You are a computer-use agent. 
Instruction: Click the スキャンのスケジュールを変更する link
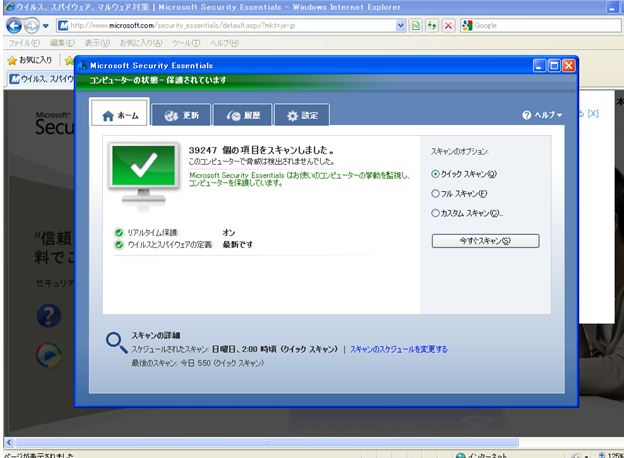click(399, 349)
